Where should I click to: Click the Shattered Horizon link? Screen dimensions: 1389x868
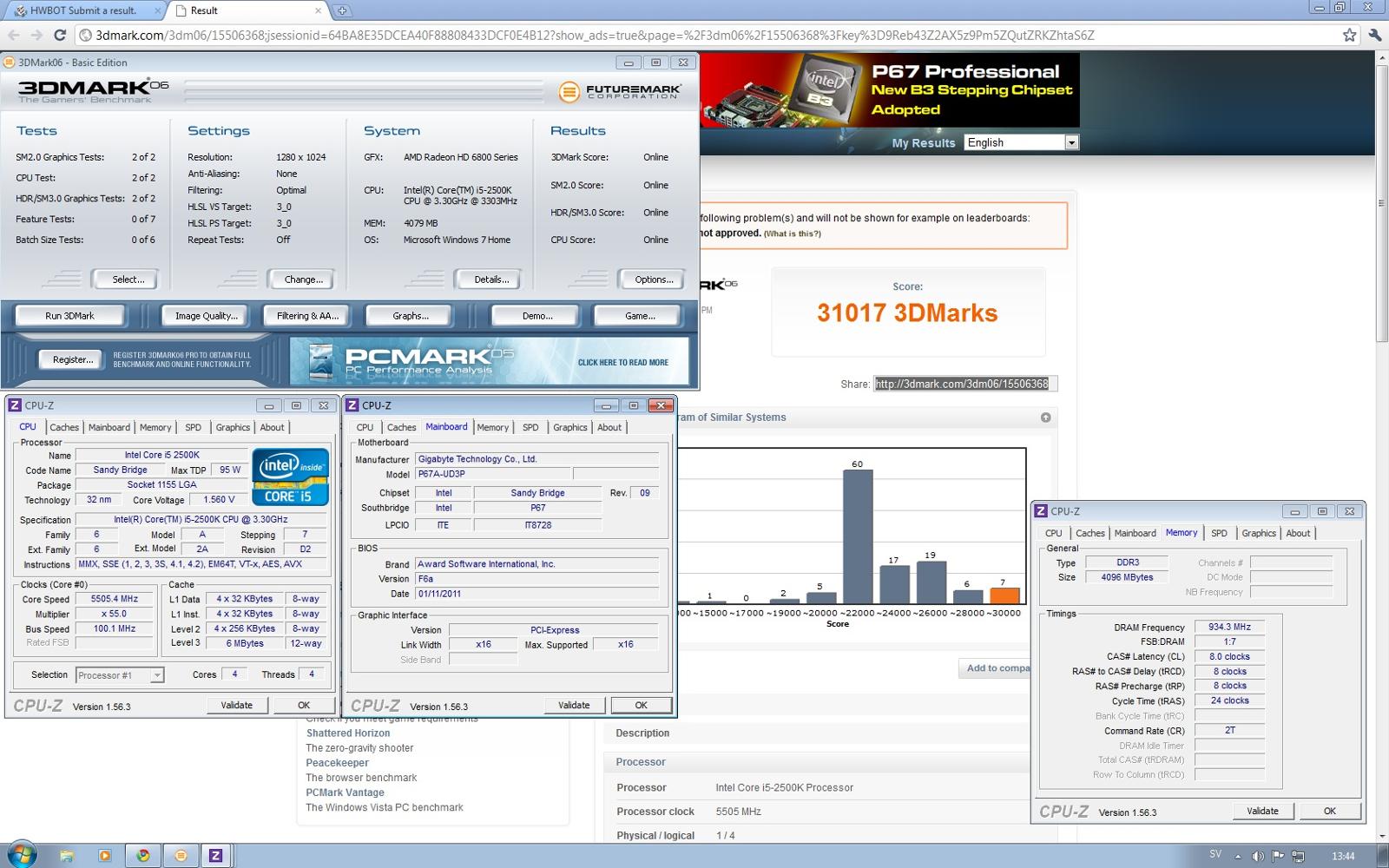click(x=348, y=733)
